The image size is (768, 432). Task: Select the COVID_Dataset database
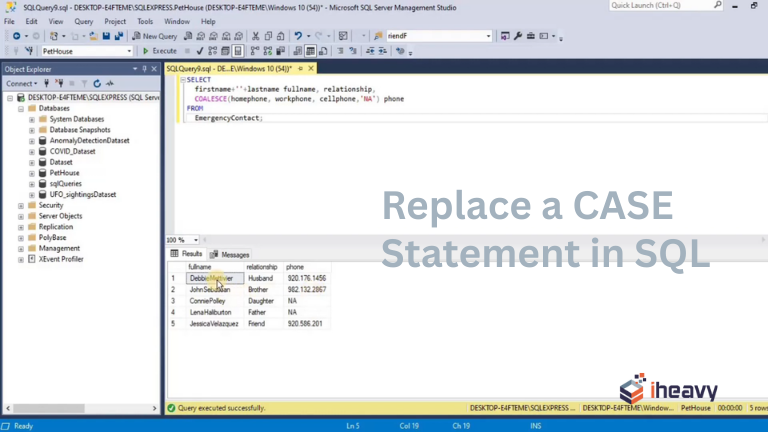click(x=72, y=151)
